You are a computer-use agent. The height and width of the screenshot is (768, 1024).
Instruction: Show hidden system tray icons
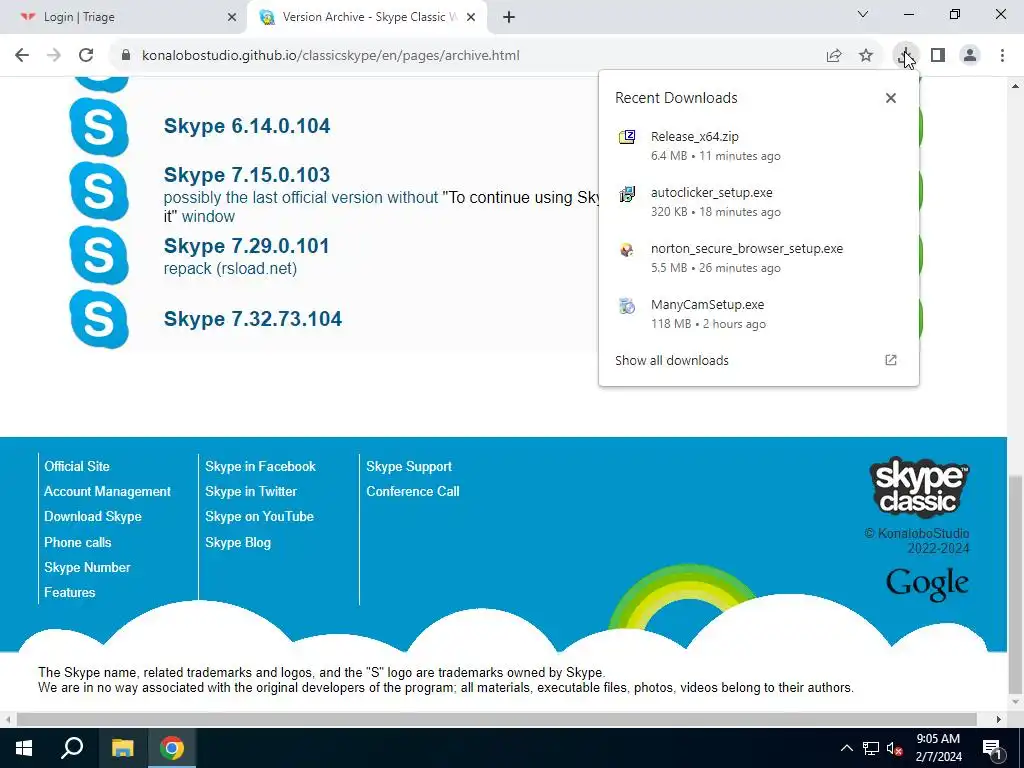(x=846, y=748)
